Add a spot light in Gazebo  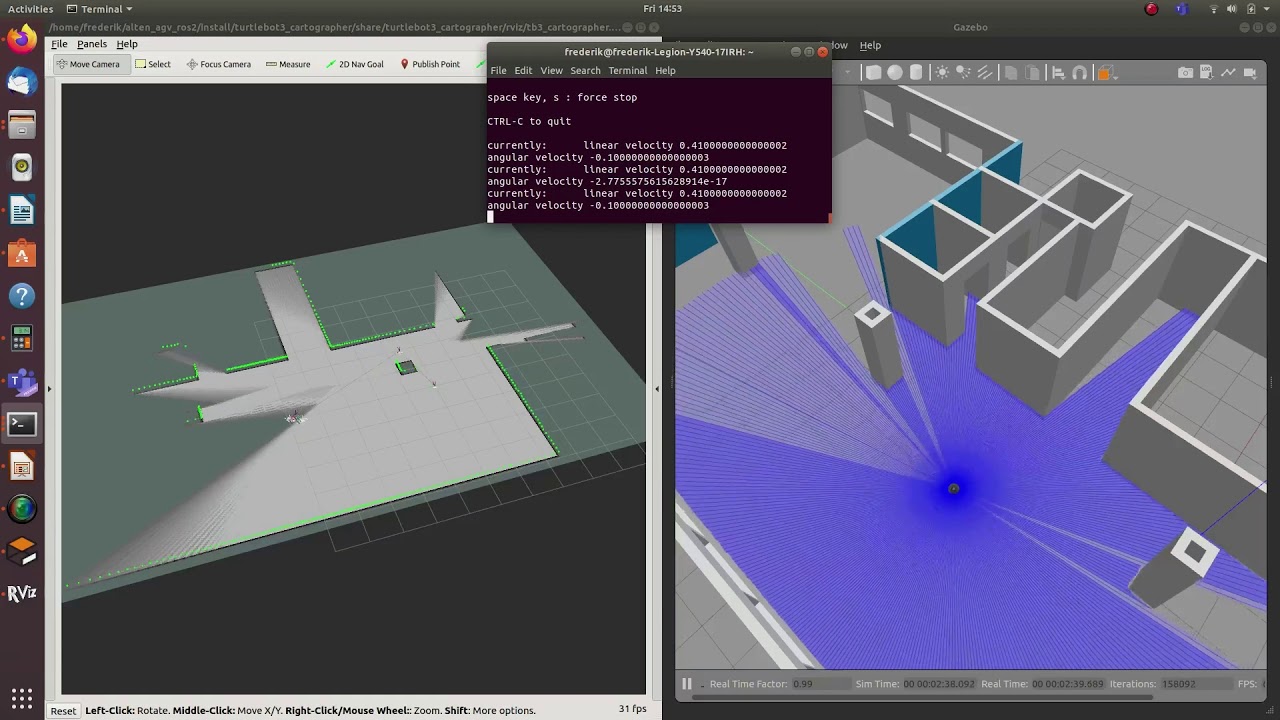pyautogui.click(x=964, y=72)
